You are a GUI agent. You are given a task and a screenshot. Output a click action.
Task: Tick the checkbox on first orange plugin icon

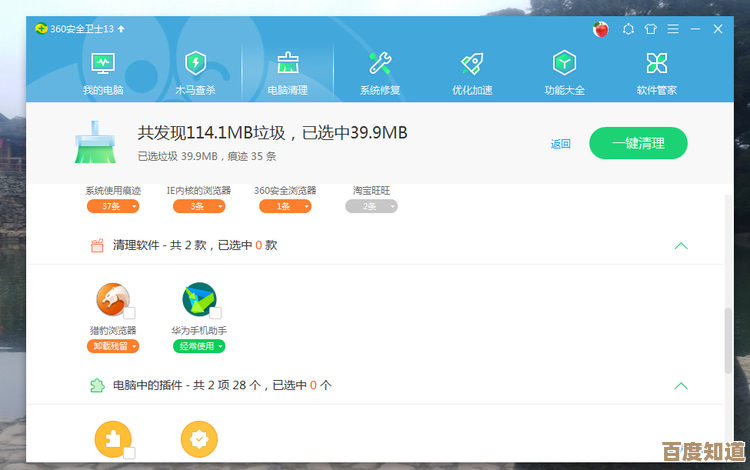click(x=129, y=453)
